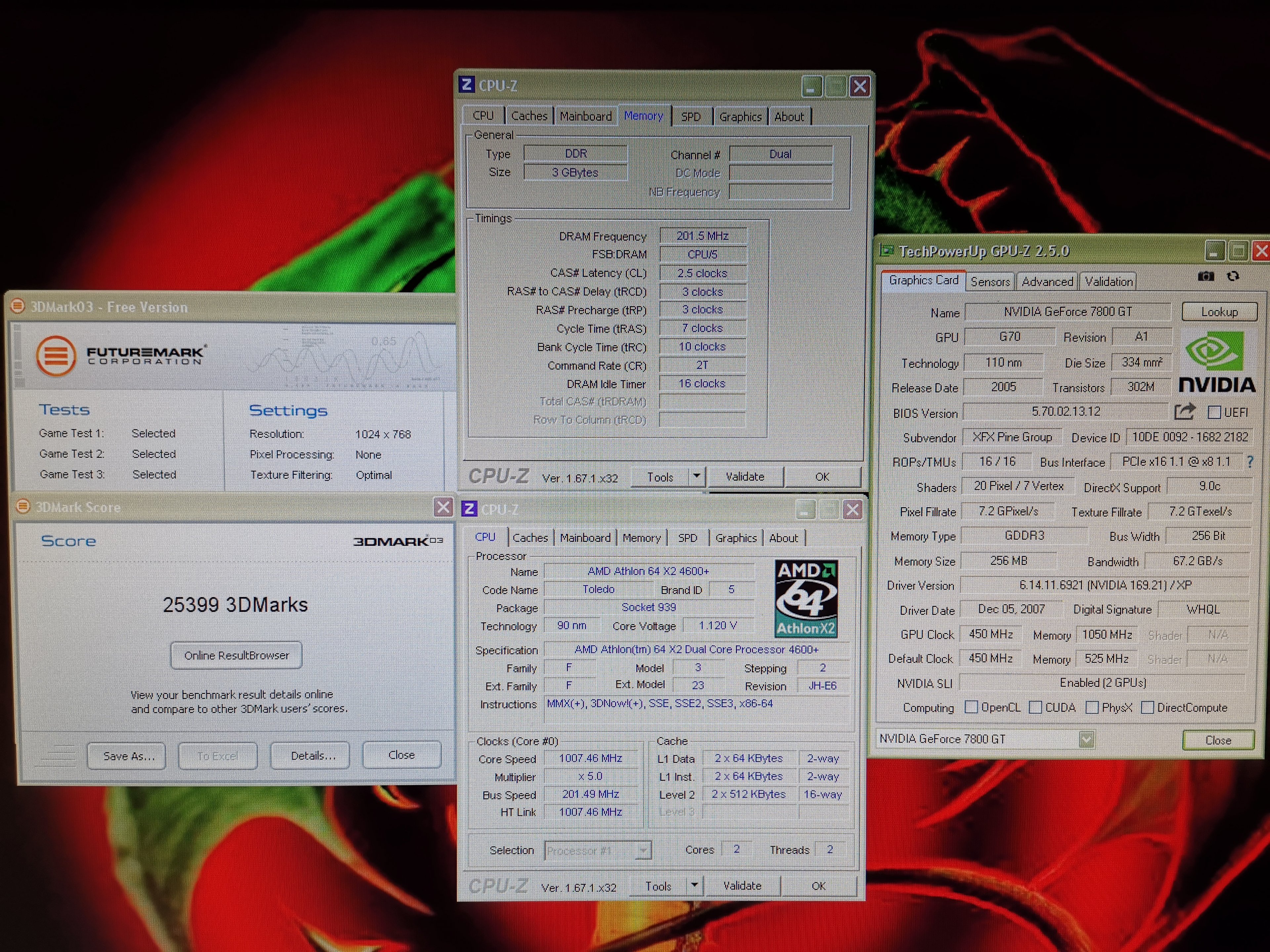Click the BIOS Version 5.70.02.13.12 field
The width and height of the screenshot is (1270, 952).
1066,412
